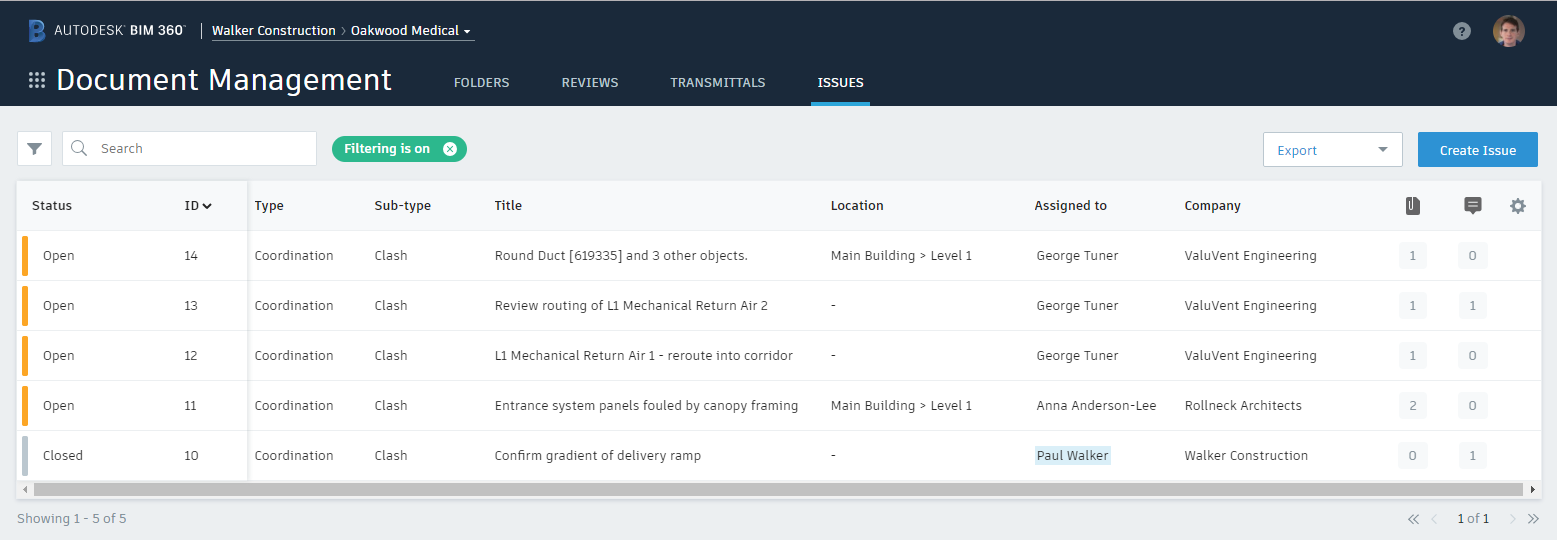The image size is (1557, 540).
Task: Click George Tuner in issue 13 row
Action: (1077, 306)
